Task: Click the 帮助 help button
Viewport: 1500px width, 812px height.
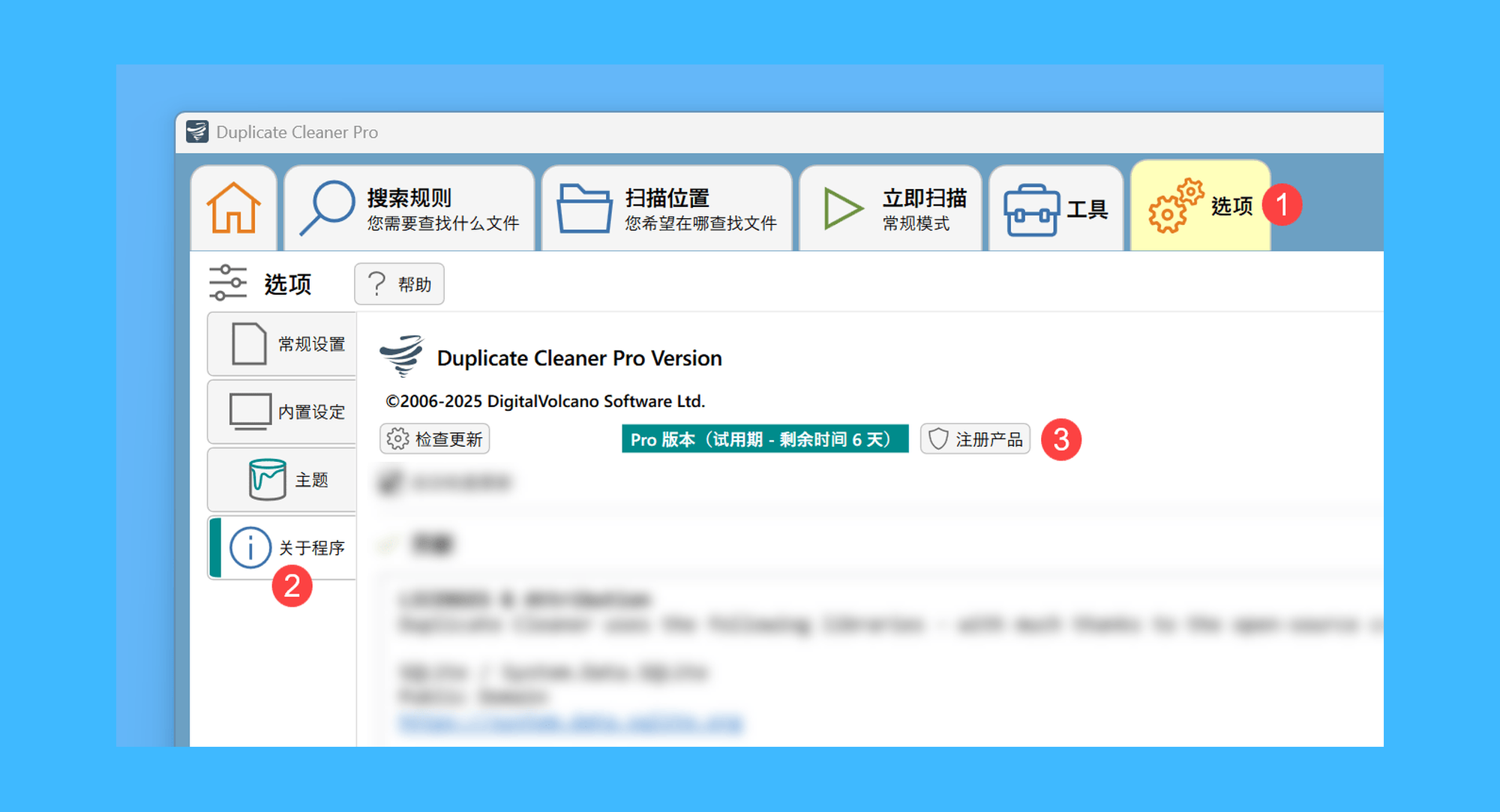Action: [x=399, y=284]
